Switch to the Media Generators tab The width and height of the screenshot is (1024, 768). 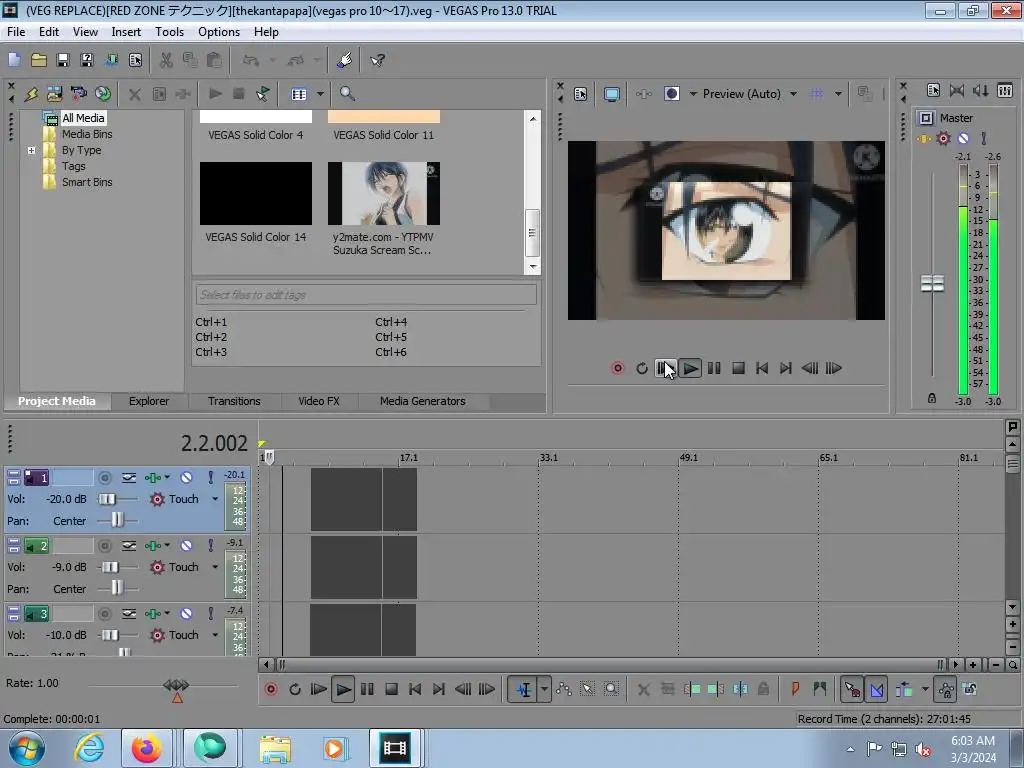click(x=423, y=401)
